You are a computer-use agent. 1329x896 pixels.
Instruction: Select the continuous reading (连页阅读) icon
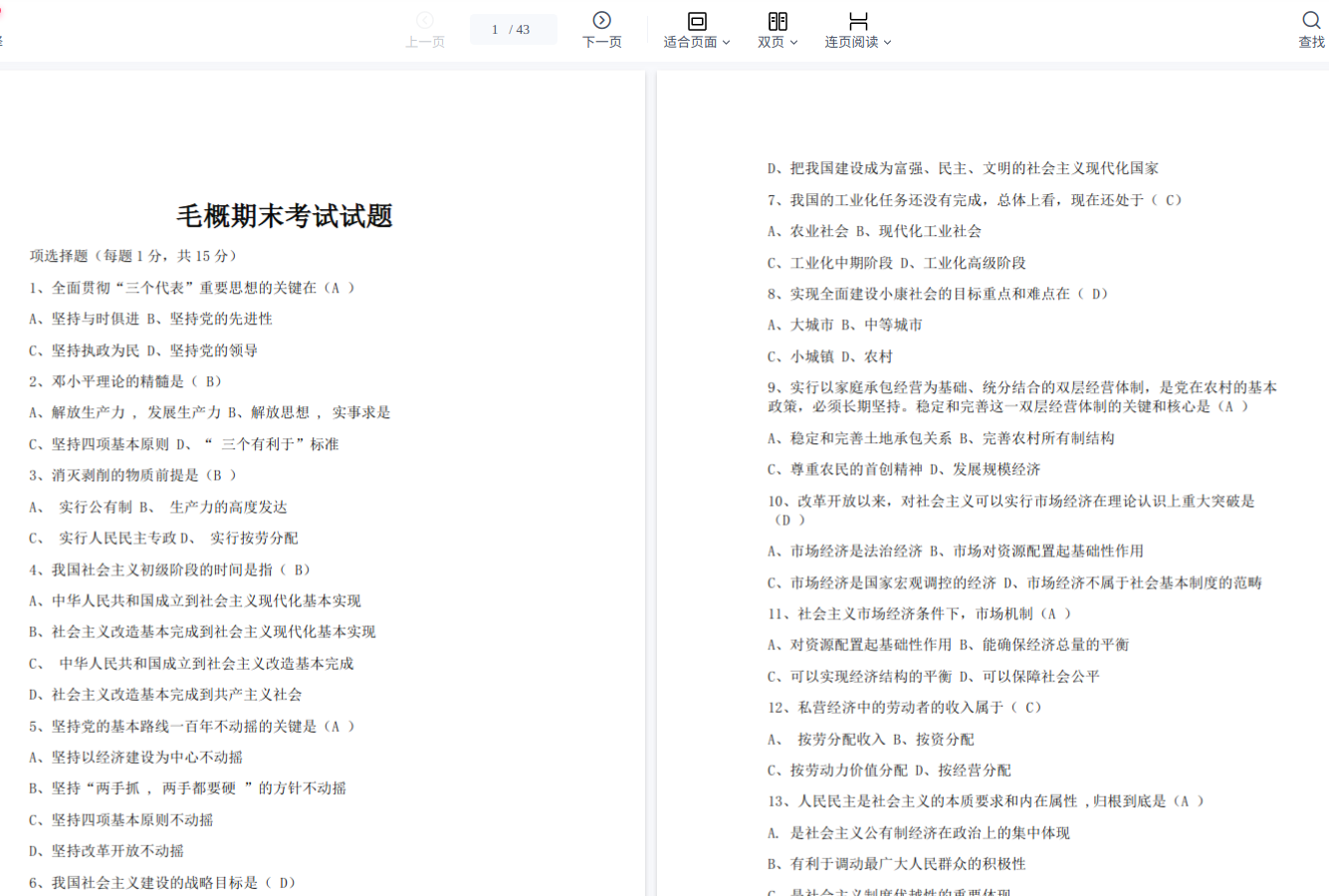(x=858, y=21)
